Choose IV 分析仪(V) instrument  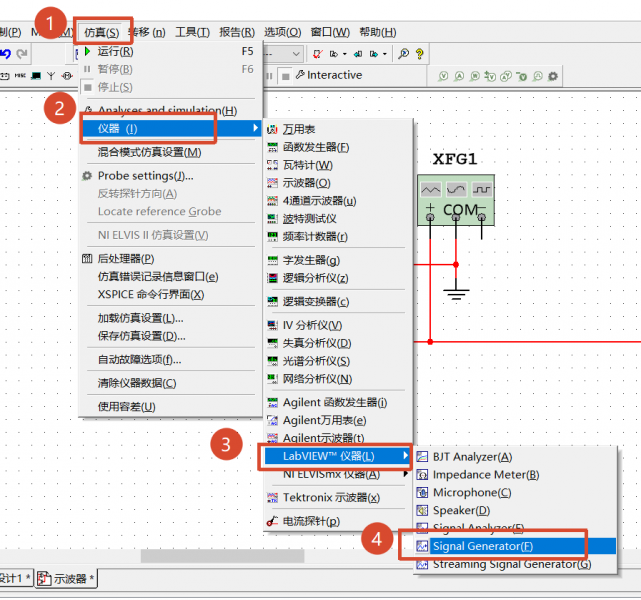pyautogui.click(x=338, y=325)
